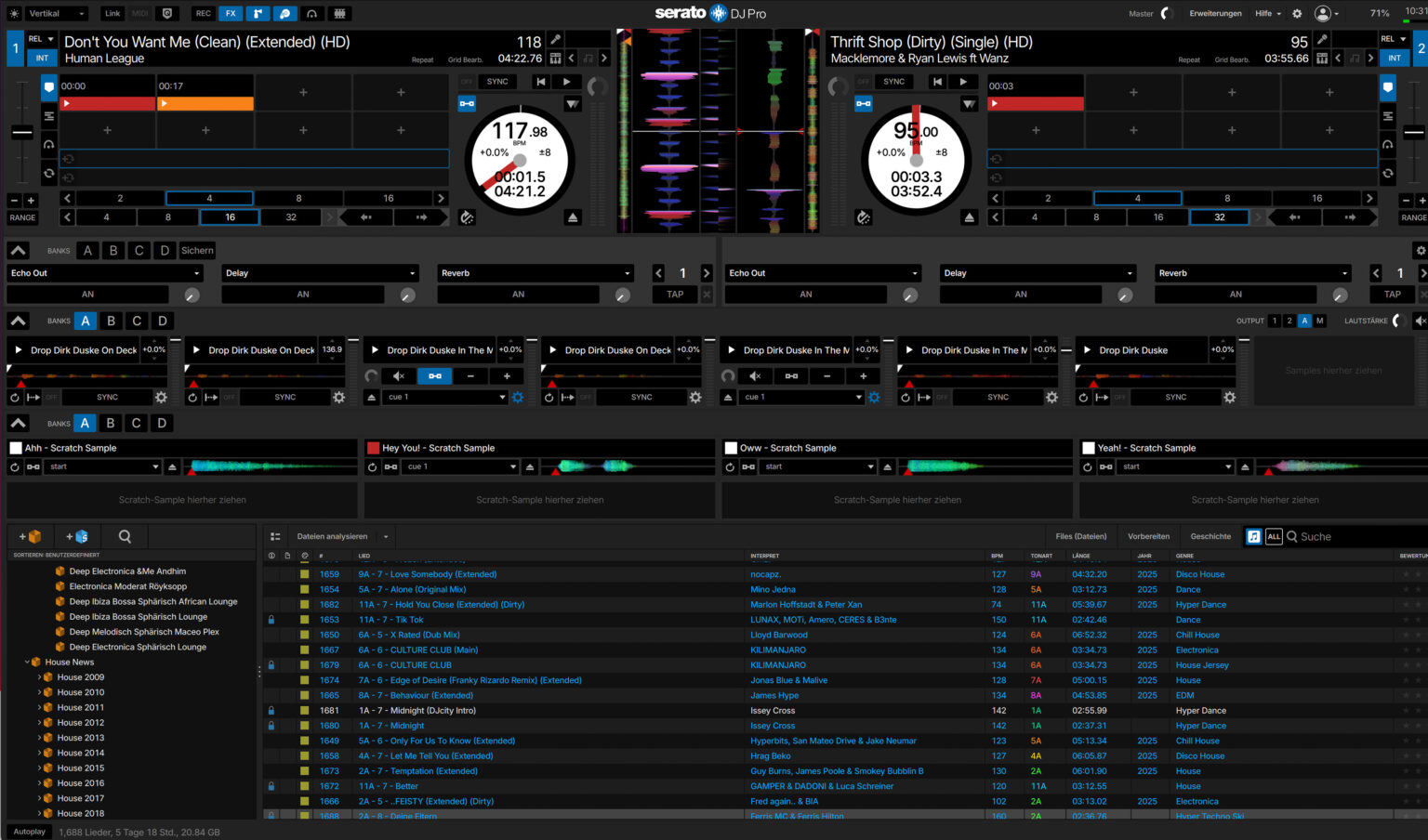Expand the House News crate folder

(28, 662)
